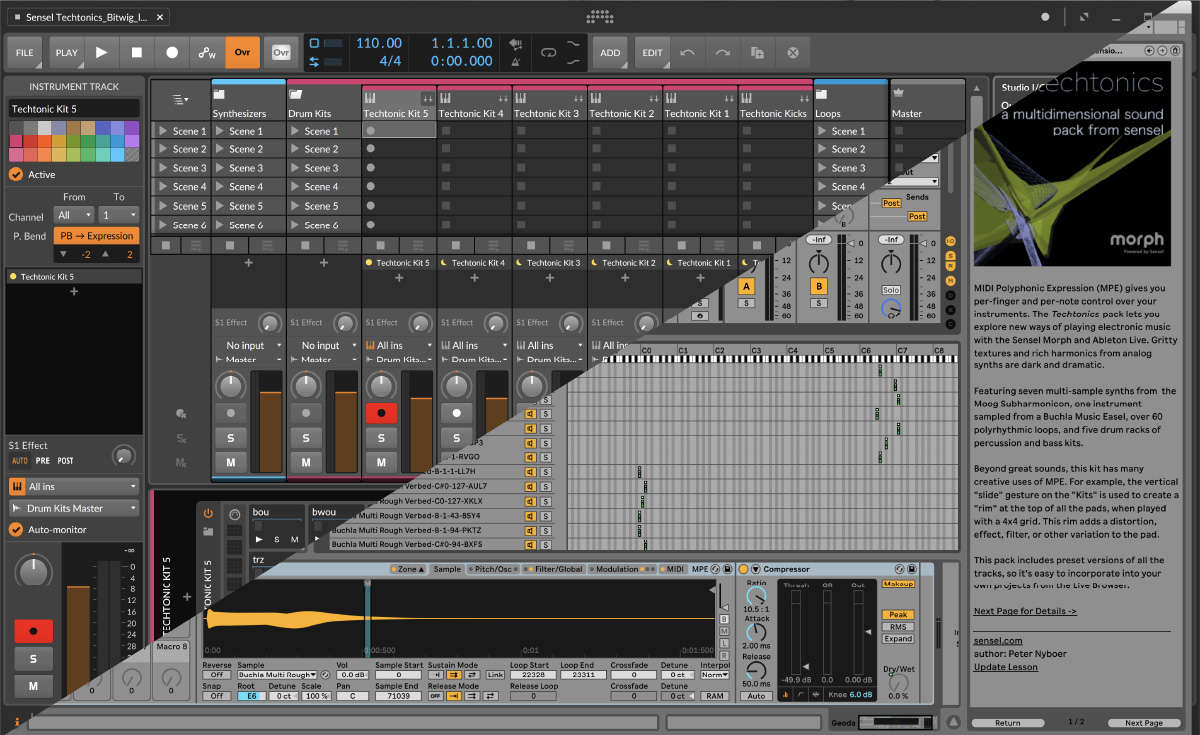The height and width of the screenshot is (735, 1200).
Task: Toggle the Active checkbox
Action: [16, 174]
